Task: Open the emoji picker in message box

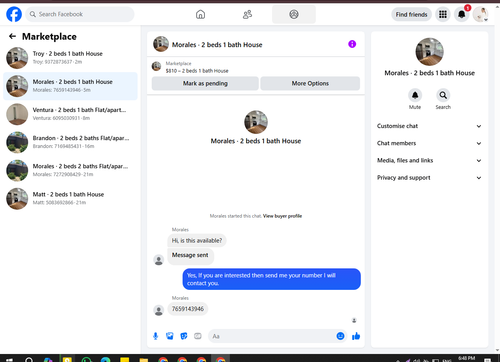Action: click(x=340, y=336)
